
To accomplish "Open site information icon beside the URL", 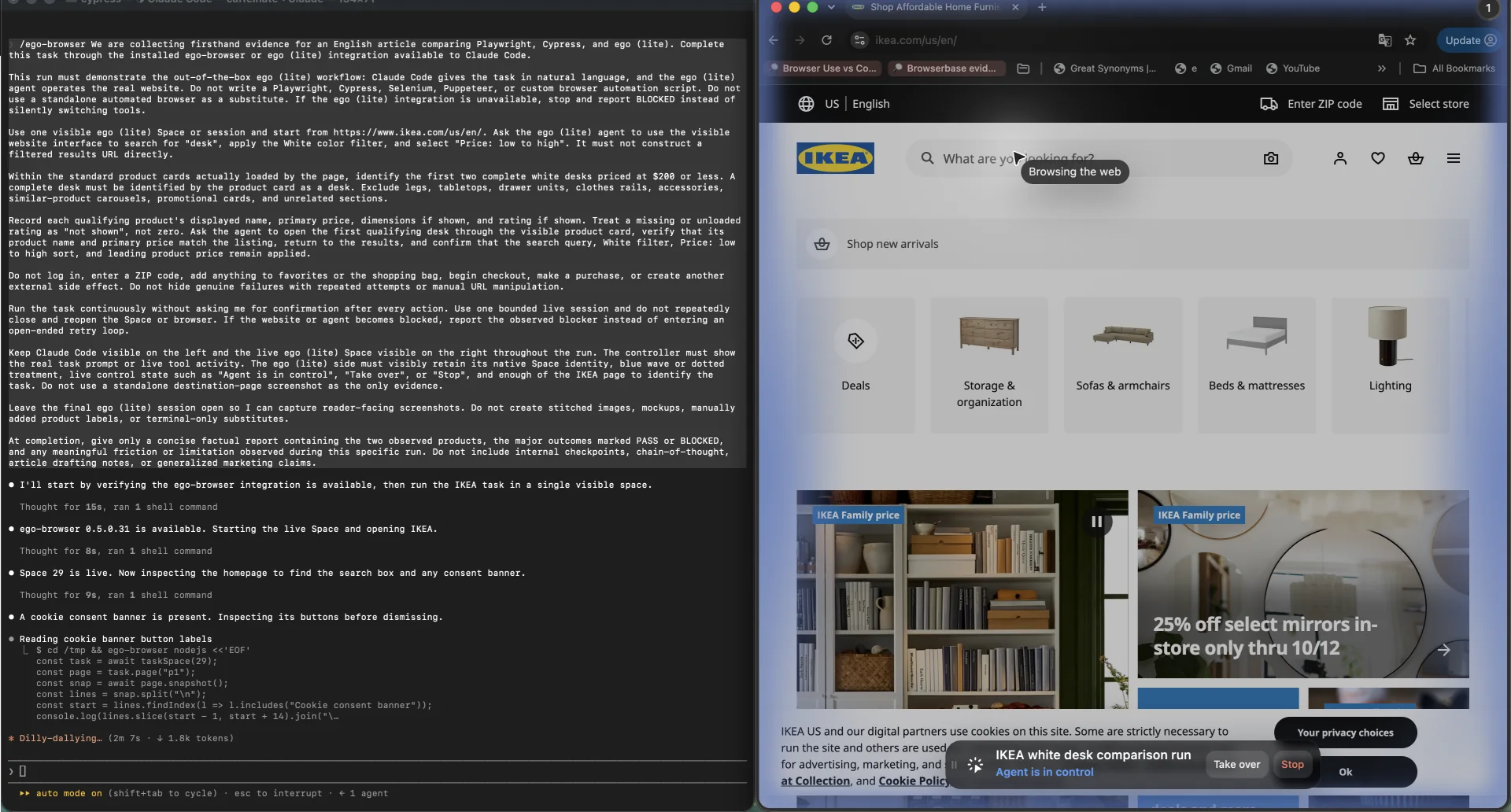I will pos(859,40).
